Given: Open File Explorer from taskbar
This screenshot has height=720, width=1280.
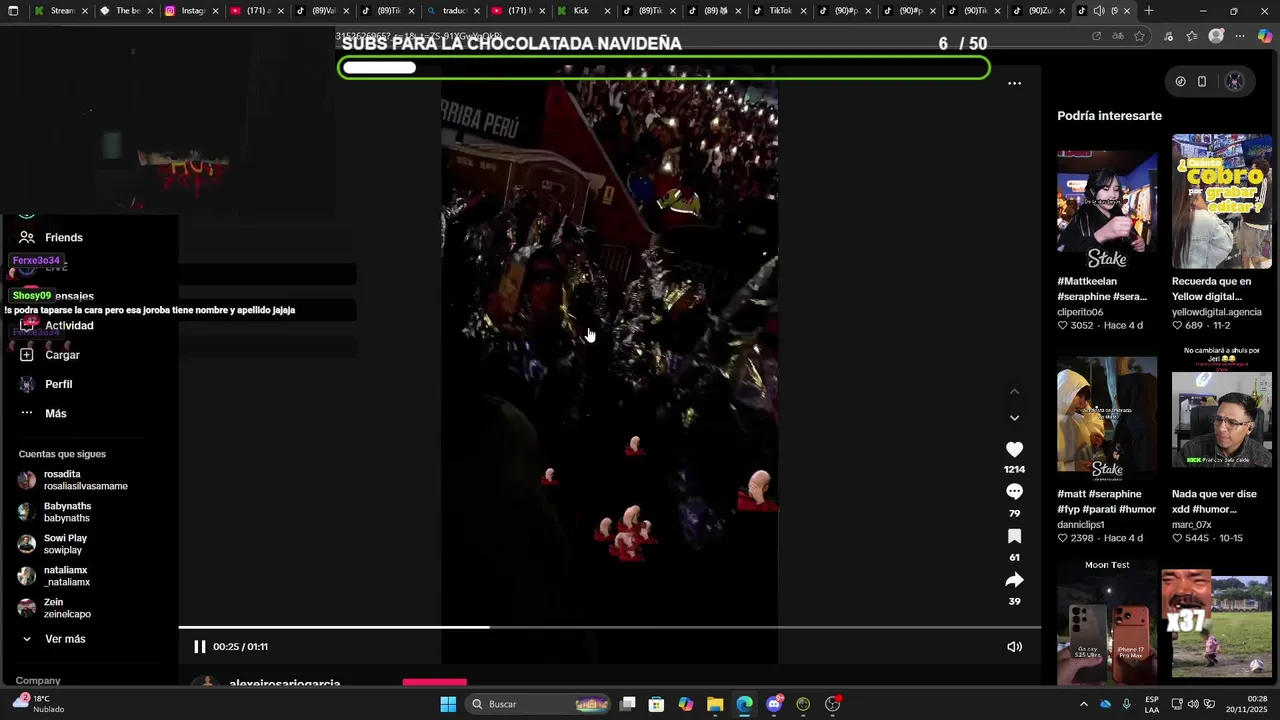Looking at the screenshot, I should [x=715, y=704].
